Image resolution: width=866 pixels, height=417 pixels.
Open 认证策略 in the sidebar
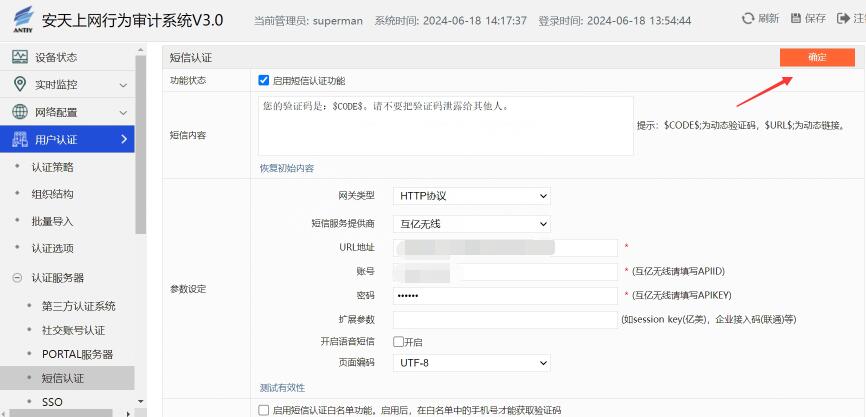(x=52, y=167)
